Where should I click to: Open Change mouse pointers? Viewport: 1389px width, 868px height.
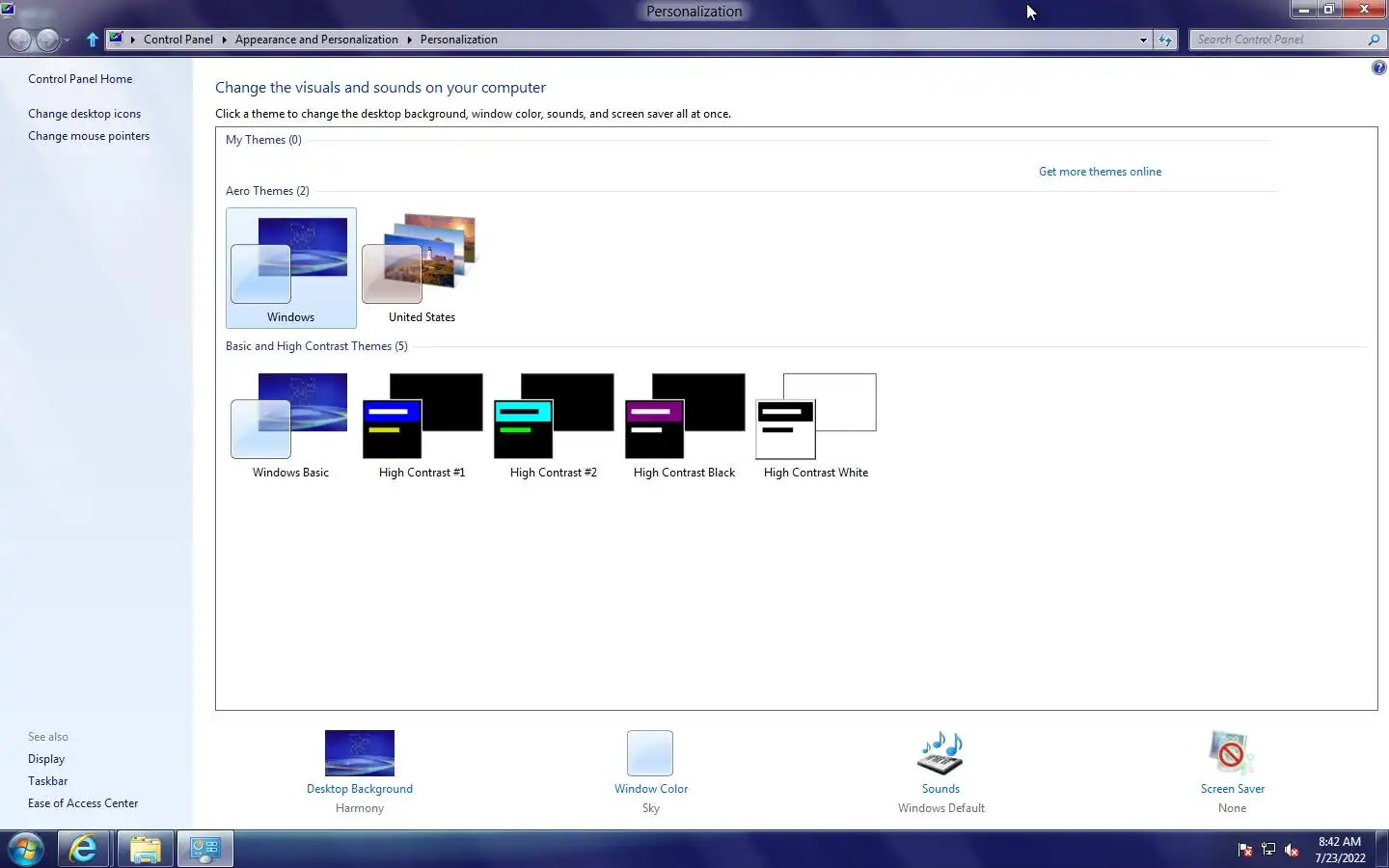coord(89,136)
